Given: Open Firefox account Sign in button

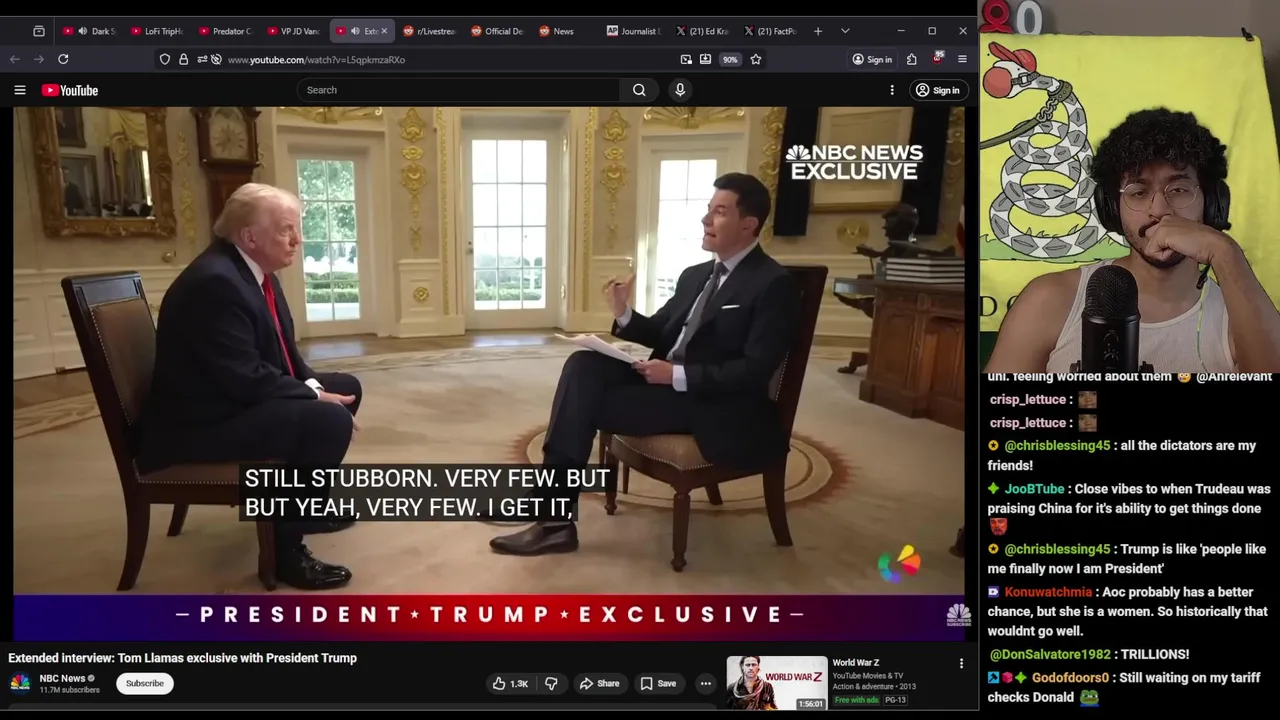Looking at the screenshot, I should coord(872,59).
